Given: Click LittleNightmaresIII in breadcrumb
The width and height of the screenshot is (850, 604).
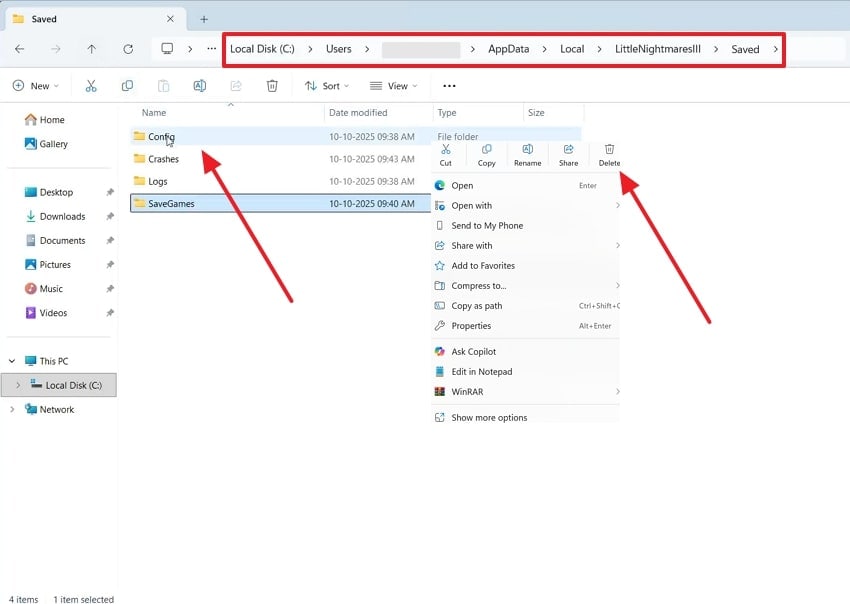Looking at the screenshot, I should (x=658, y=49).
